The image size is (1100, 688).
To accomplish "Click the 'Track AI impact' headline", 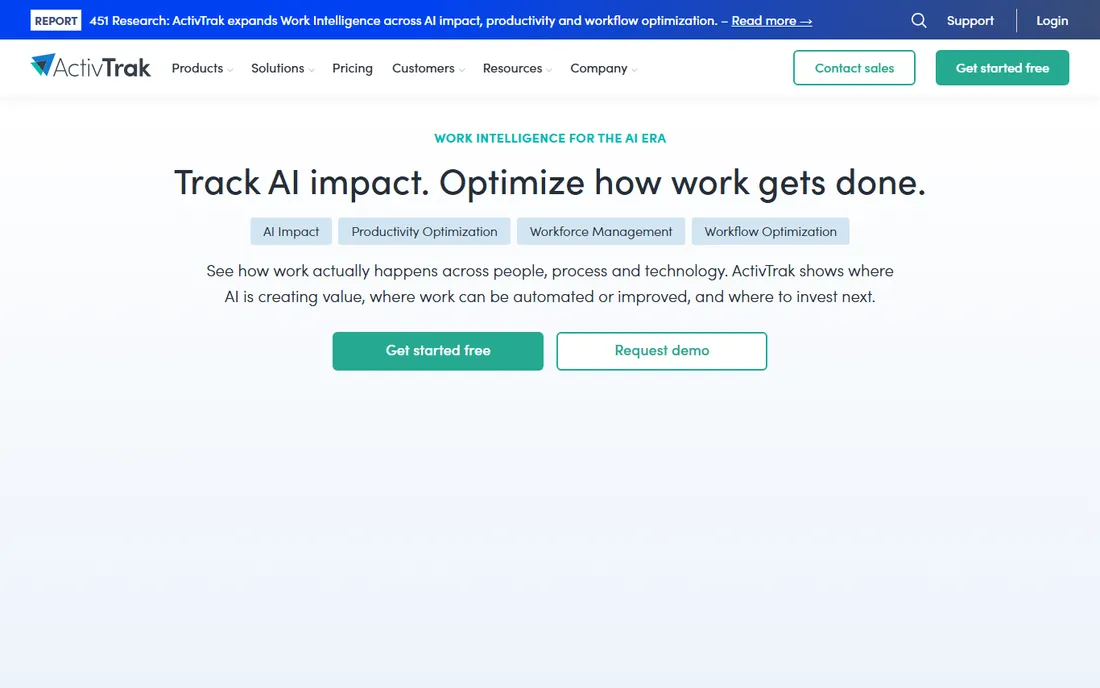I will tap(550, 182).
